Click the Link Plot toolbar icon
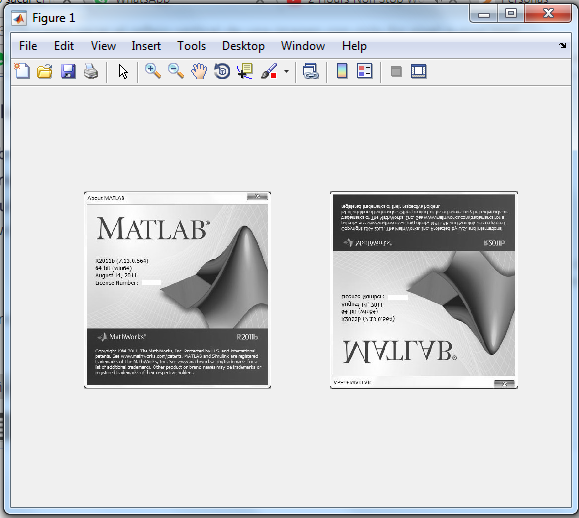 [x=311, y=71]
